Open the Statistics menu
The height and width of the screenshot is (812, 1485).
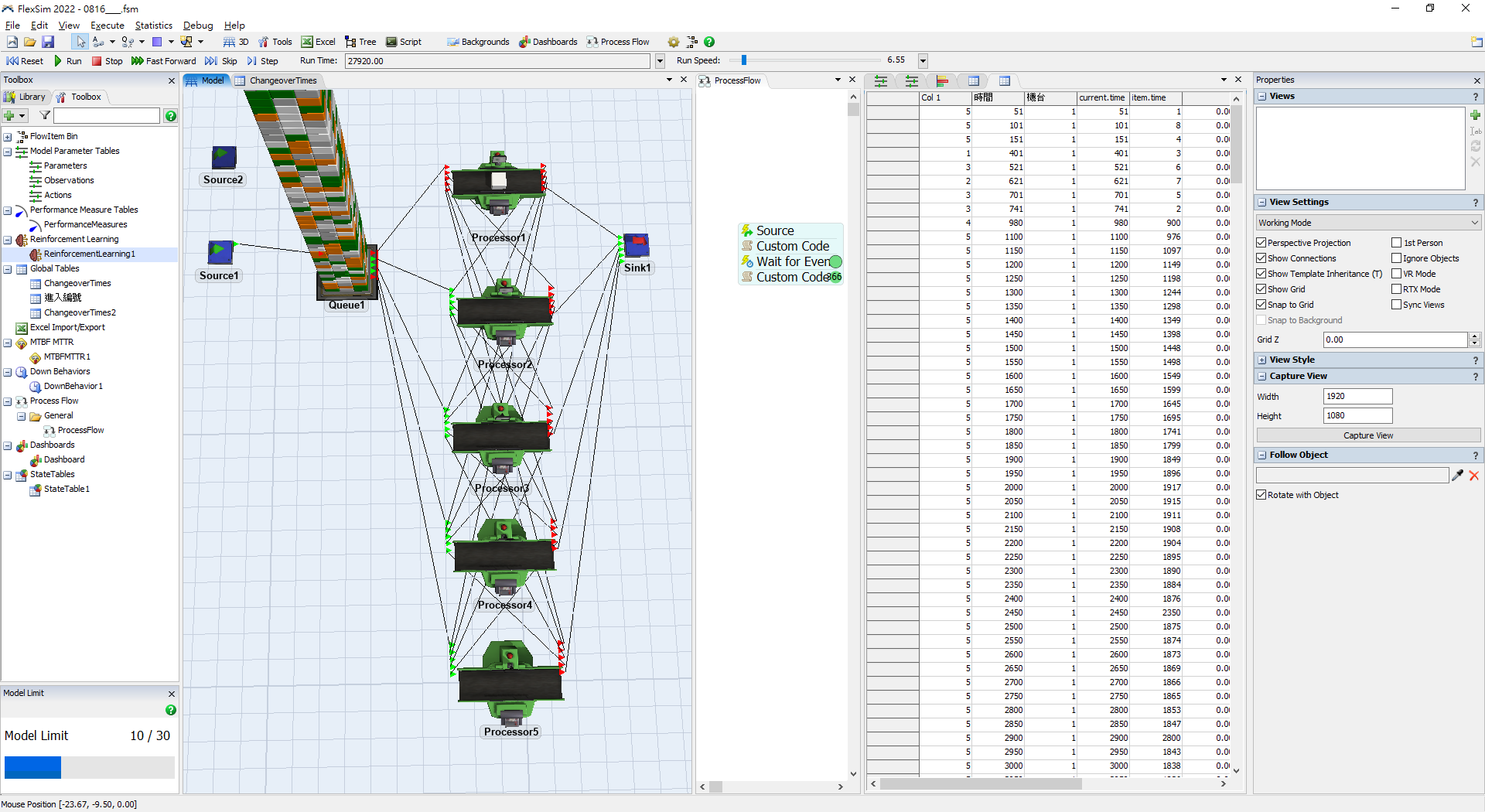pos(153,25)
